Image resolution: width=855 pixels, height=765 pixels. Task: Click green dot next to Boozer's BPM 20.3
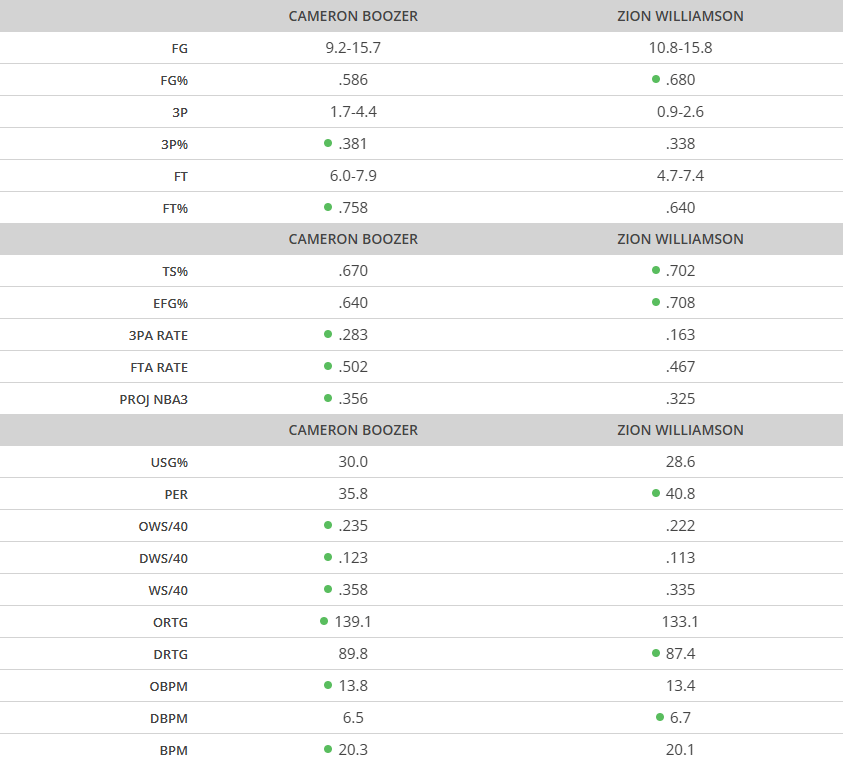click(328, 749)
